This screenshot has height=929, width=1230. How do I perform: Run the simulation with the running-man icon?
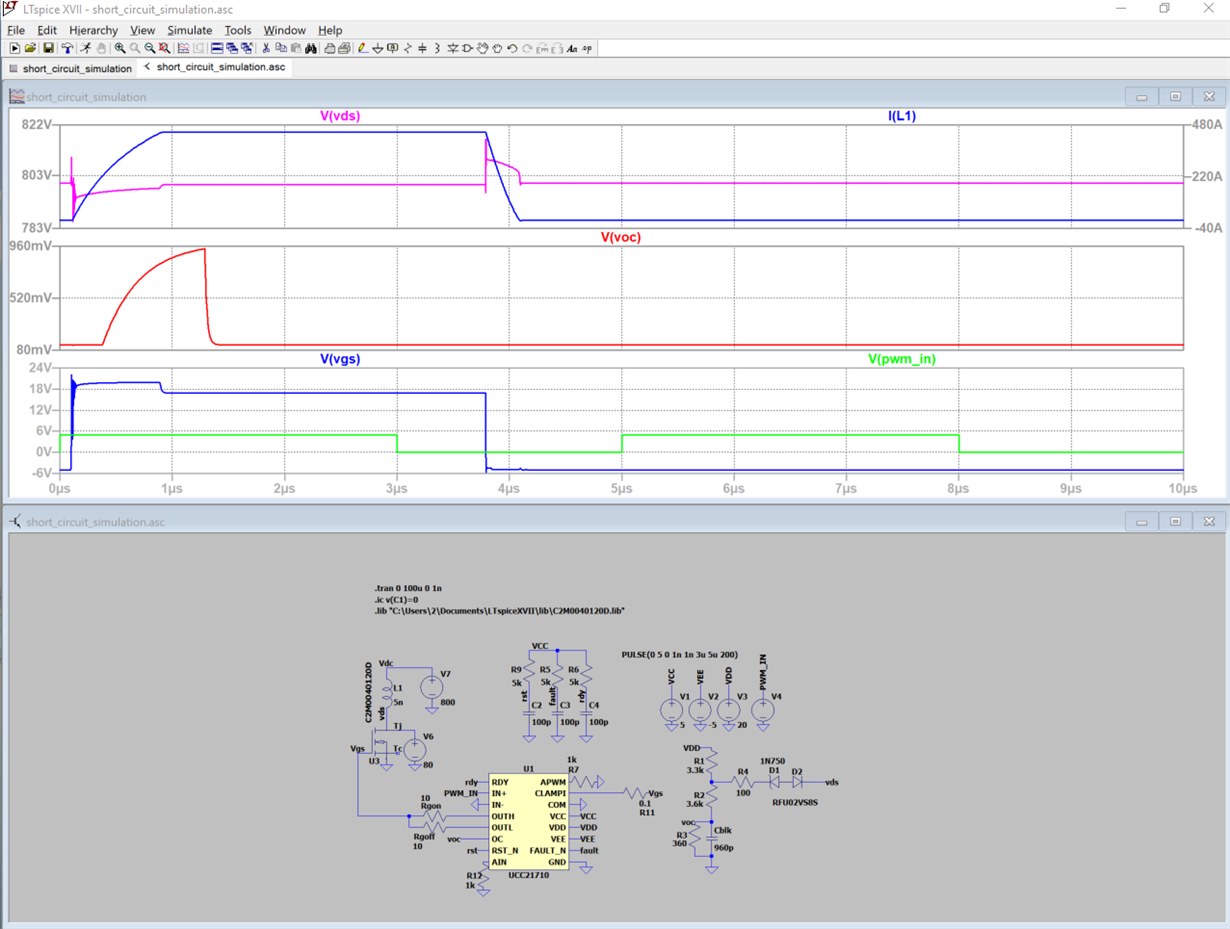[x=86, y=48]
